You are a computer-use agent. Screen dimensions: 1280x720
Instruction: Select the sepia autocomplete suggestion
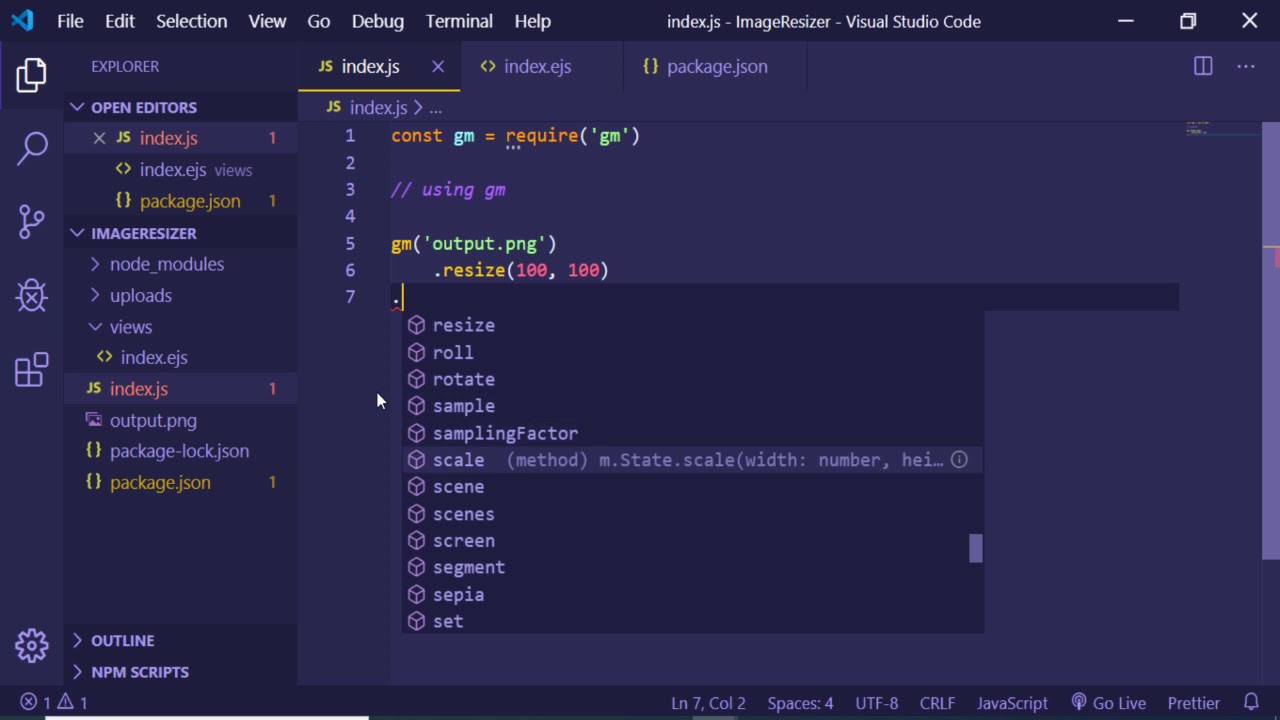(458, 594)
